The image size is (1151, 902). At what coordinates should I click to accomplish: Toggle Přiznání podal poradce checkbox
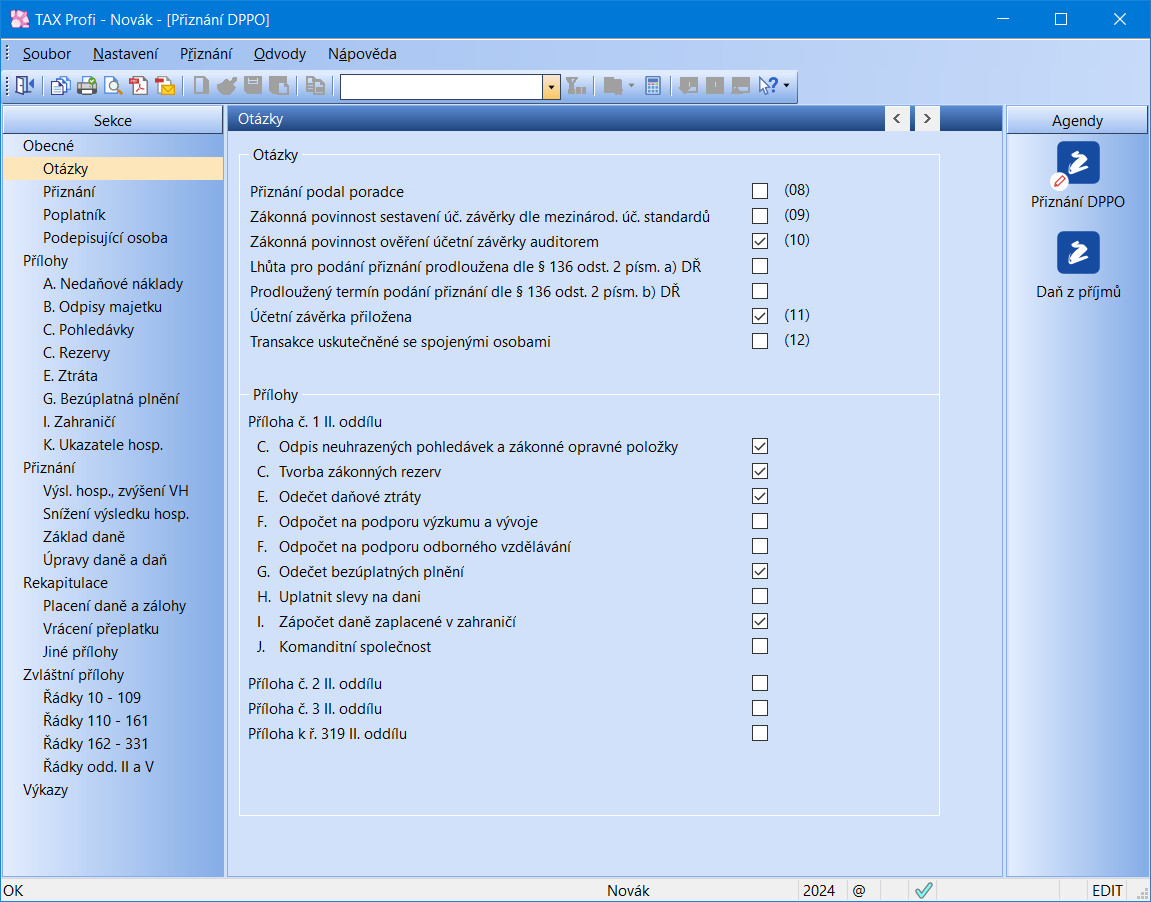point(760,192)
